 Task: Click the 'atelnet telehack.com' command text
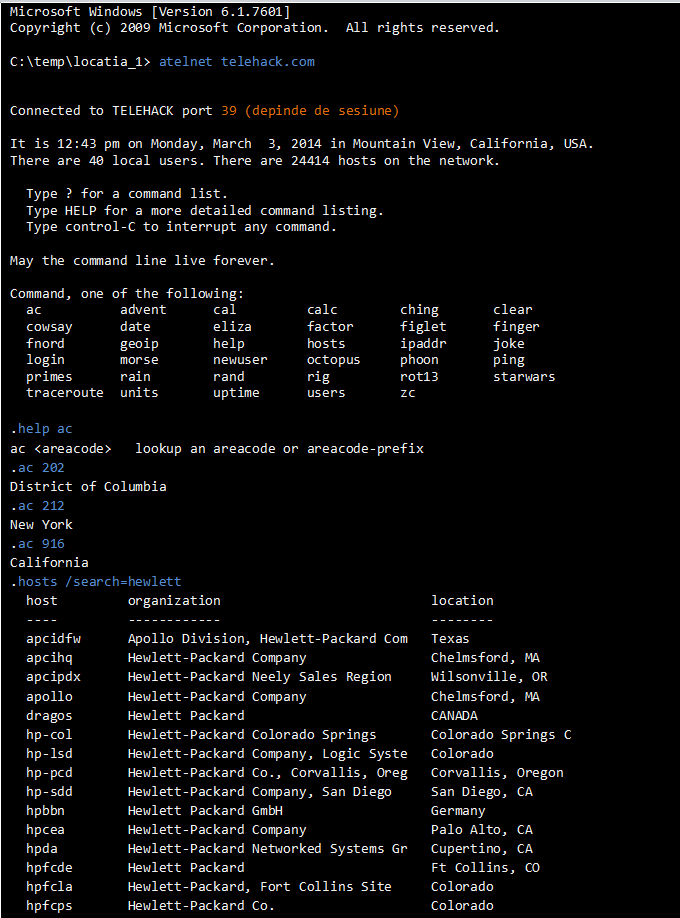[x=237, y=61]
